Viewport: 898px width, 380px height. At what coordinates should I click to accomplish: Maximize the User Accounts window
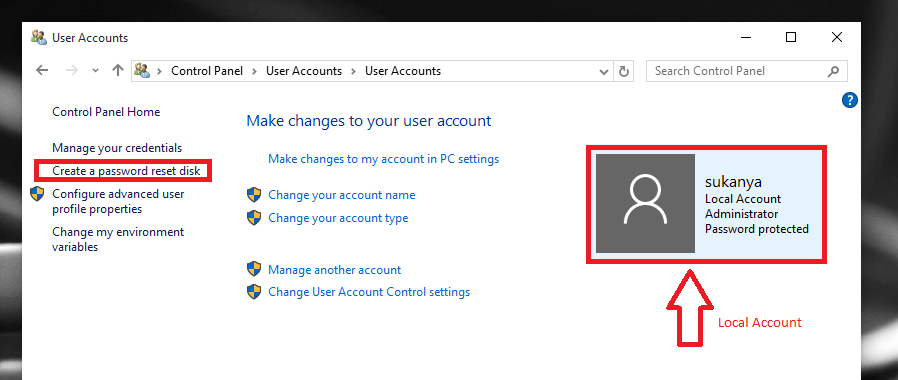[x=791, y=37]
